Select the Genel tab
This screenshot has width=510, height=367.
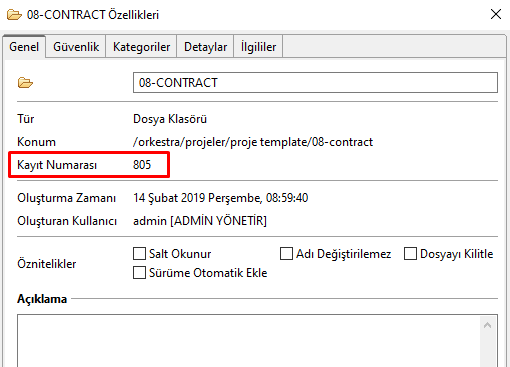24,47
